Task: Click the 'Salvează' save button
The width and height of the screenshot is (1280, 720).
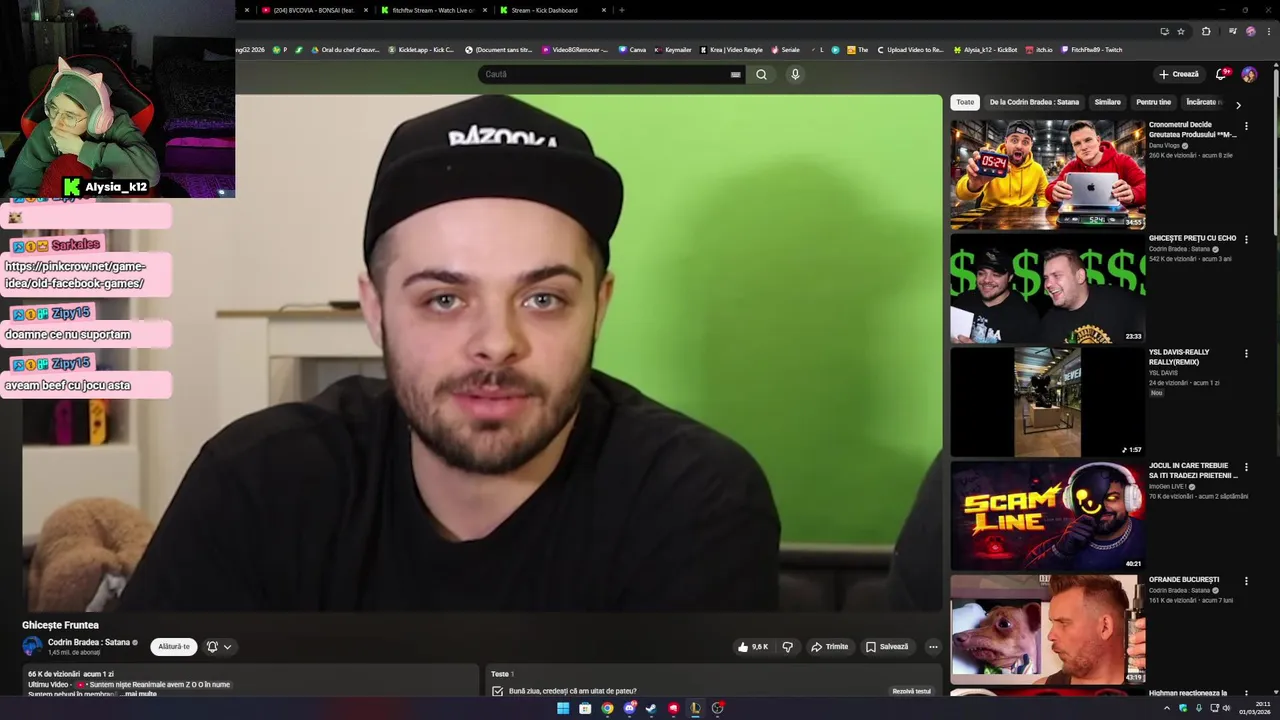Action: click(887, 647)
